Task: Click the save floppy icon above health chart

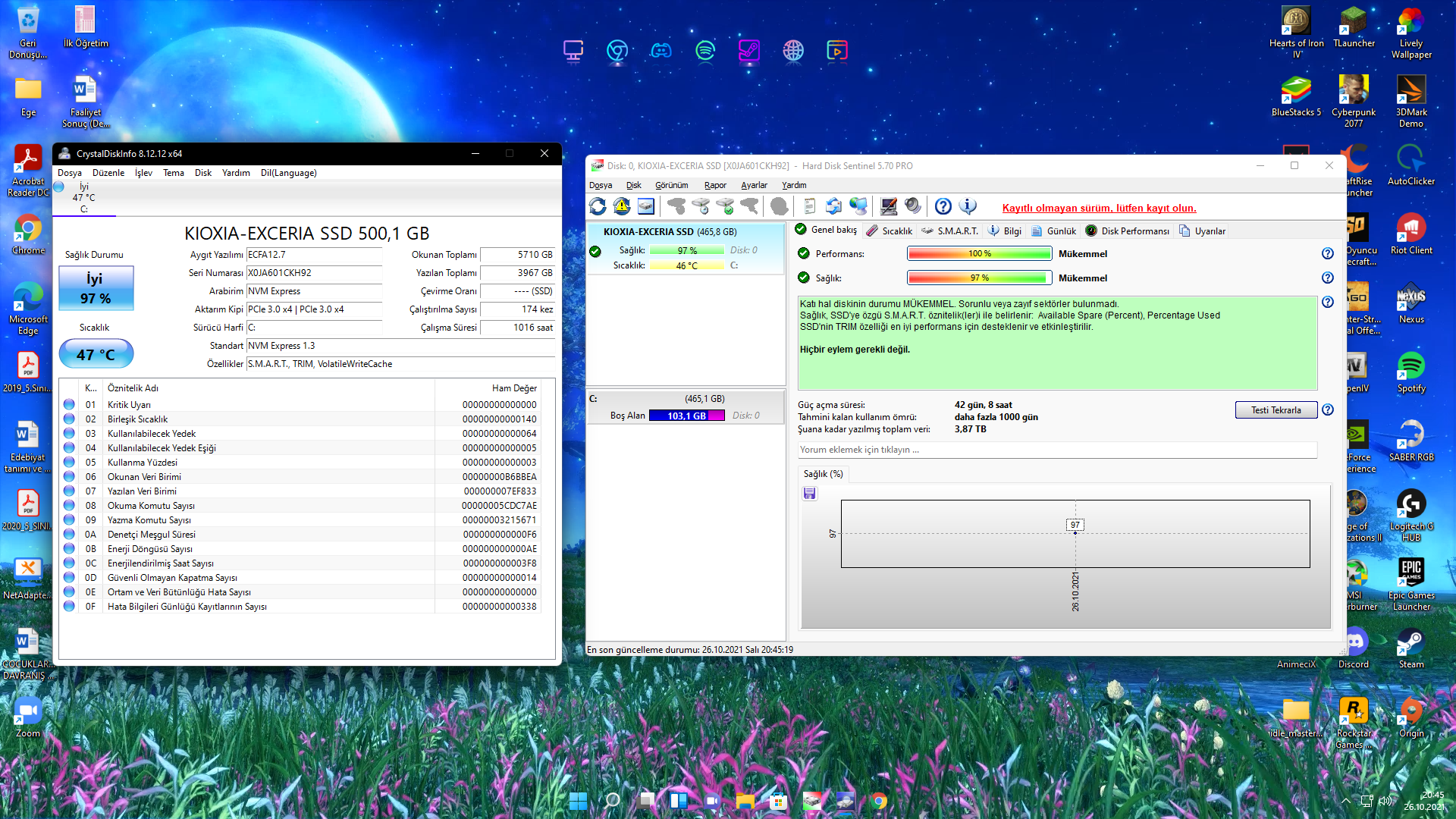Action: click(810, 494)
